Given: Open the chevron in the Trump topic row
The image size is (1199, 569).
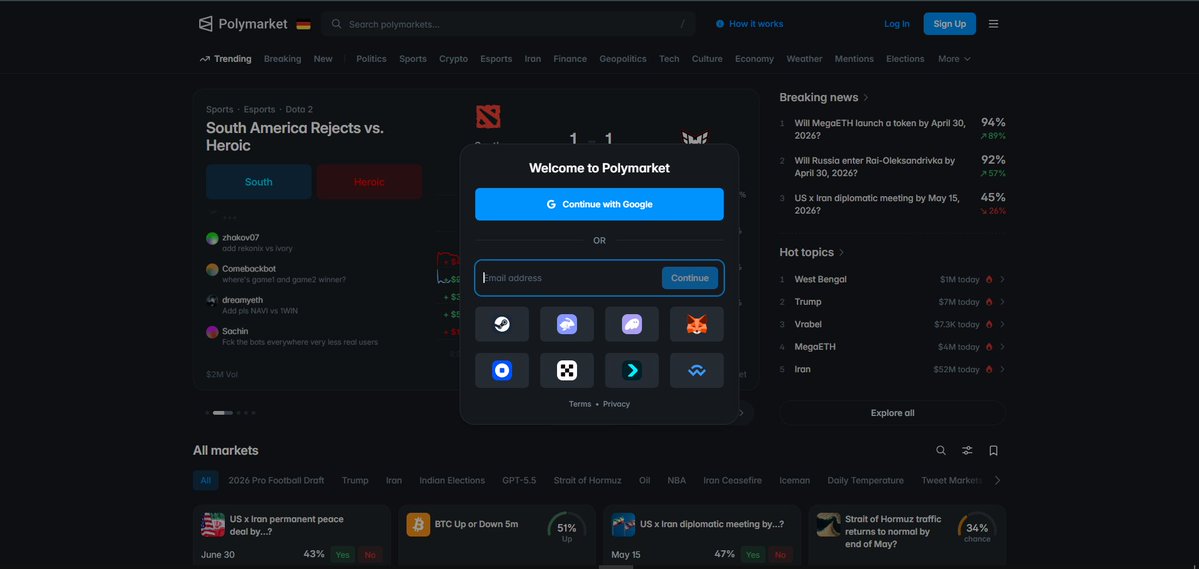Looking at the screenshot, I should point(1002,302).
